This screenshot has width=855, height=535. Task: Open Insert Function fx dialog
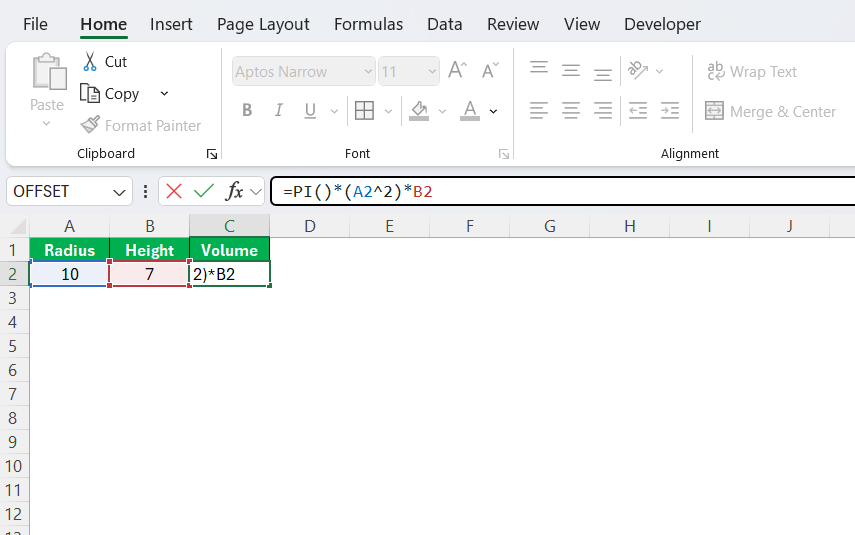(234, 191)
